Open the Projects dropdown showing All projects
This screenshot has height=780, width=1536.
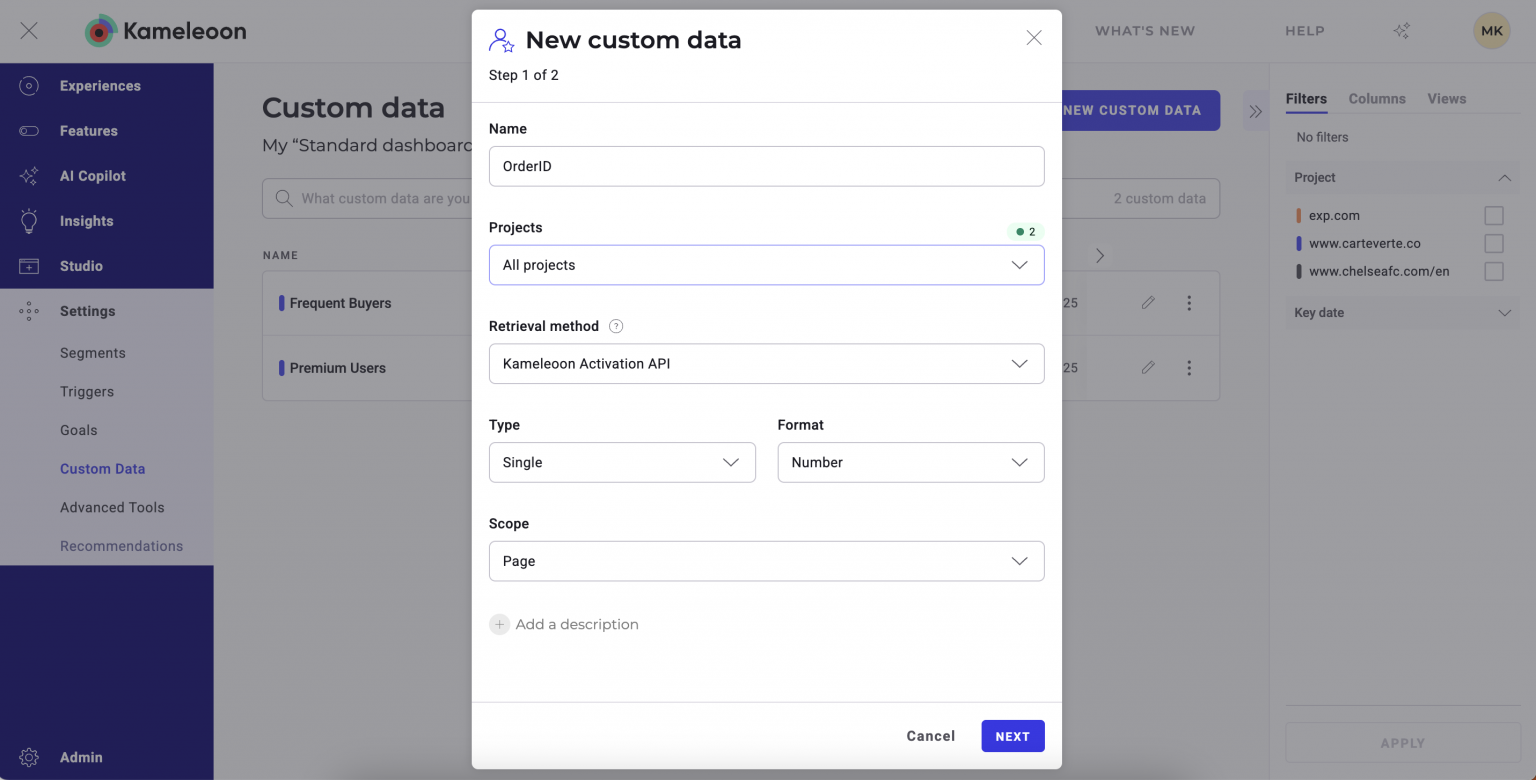pos(766,265)
